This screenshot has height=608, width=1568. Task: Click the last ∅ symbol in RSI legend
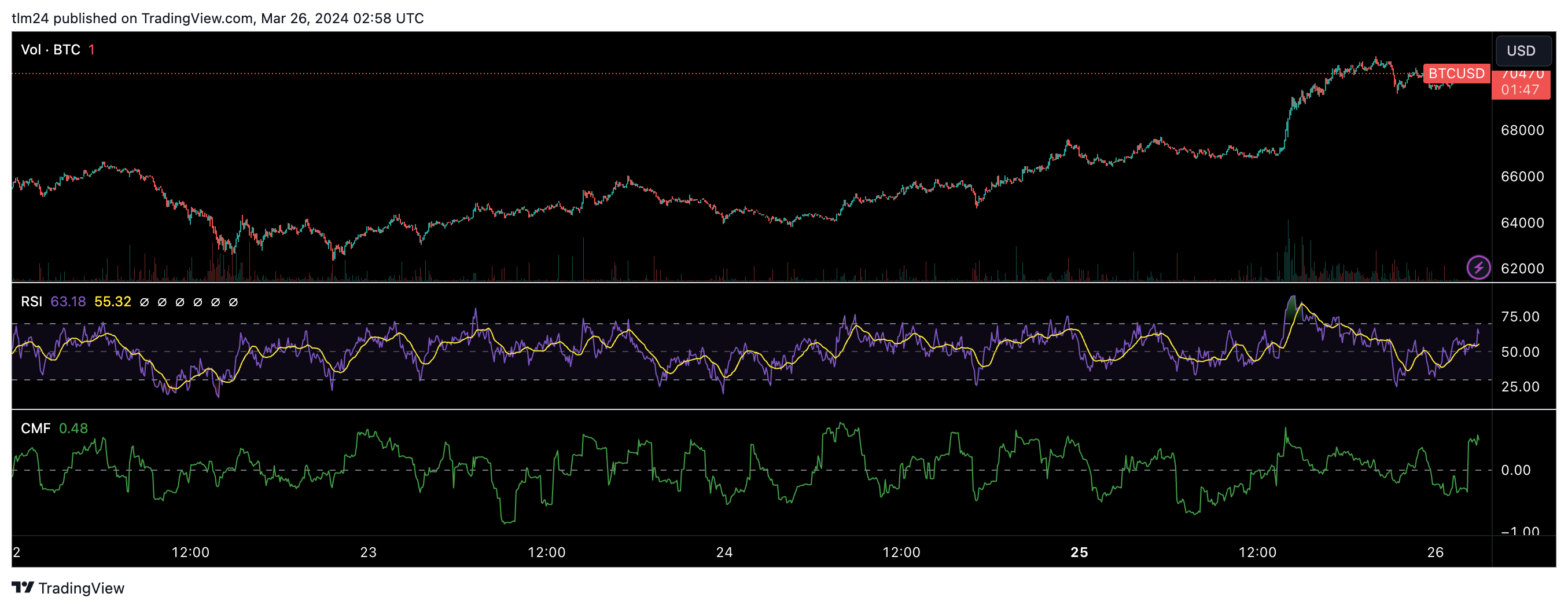pos(233,302)
